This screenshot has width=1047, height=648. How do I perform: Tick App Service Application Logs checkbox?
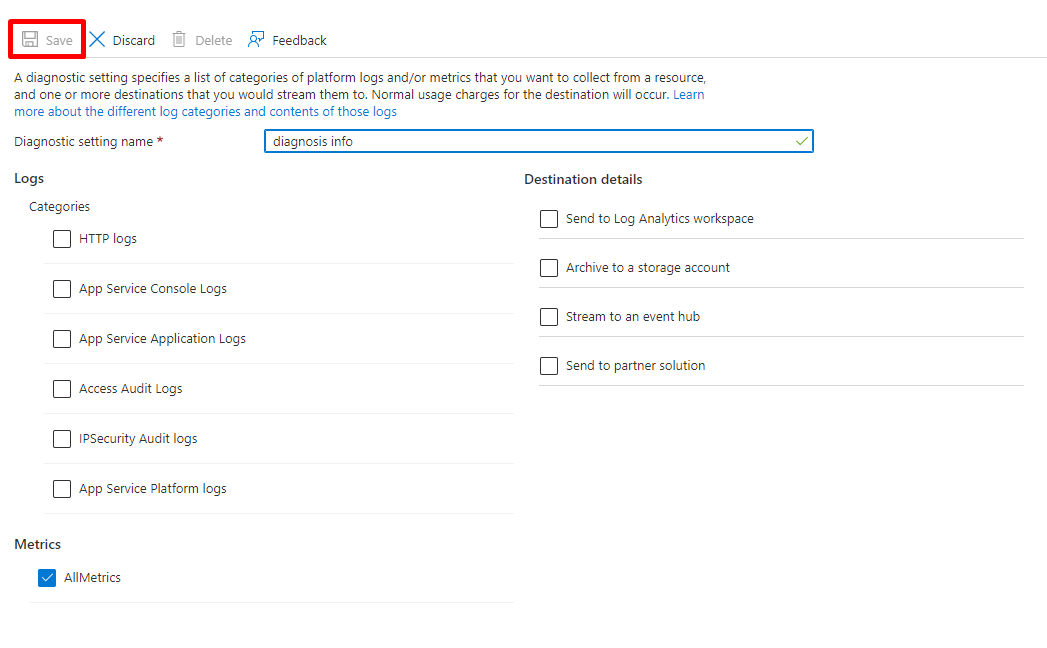point(62,339)
